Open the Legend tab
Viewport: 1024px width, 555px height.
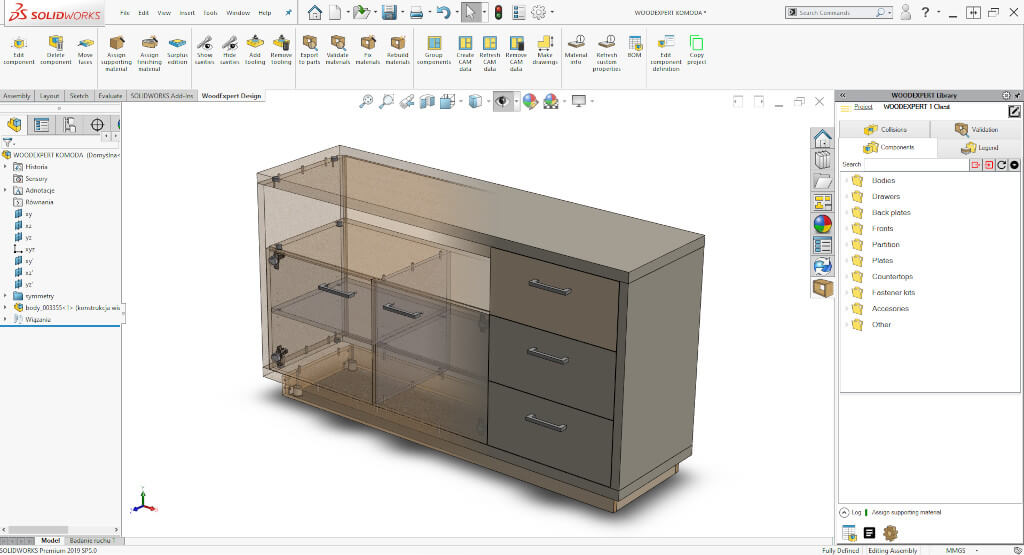(x=978, y=148)
